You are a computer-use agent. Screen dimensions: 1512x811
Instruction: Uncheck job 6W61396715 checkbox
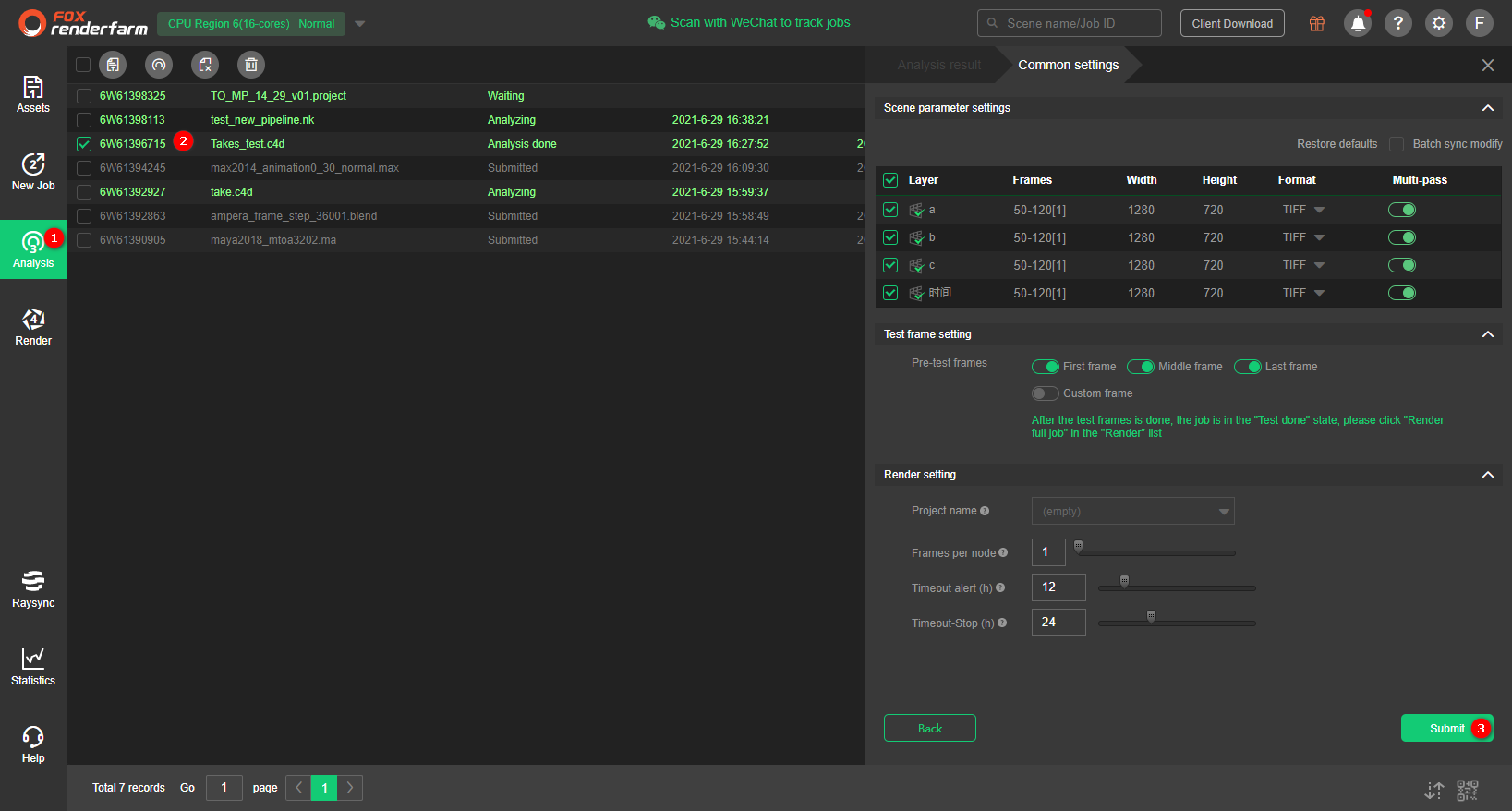[84, 144]
